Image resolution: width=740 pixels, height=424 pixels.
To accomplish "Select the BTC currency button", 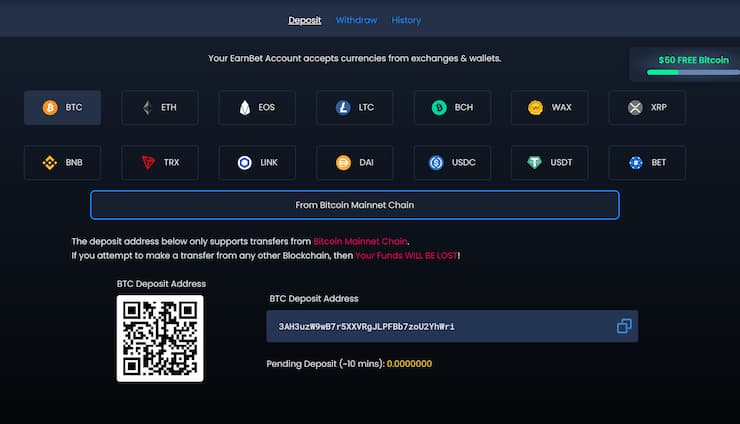I will pyautogui.click(x=62, y=108).
